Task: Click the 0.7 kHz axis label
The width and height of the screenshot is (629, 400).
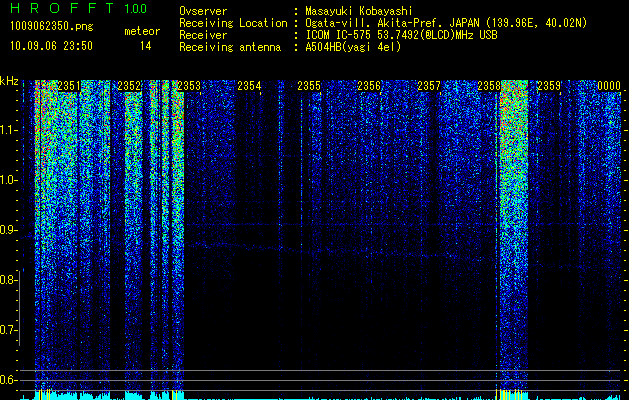Action: (8, 330)
